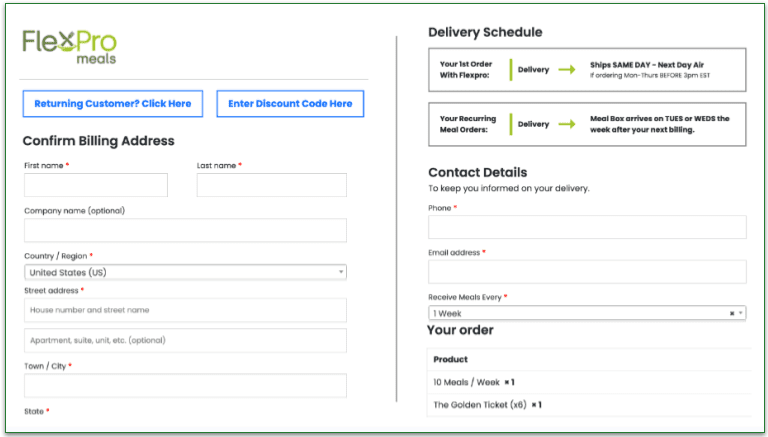
Task: Select the Apartment, suite, unit field
Action: (185, 340)
